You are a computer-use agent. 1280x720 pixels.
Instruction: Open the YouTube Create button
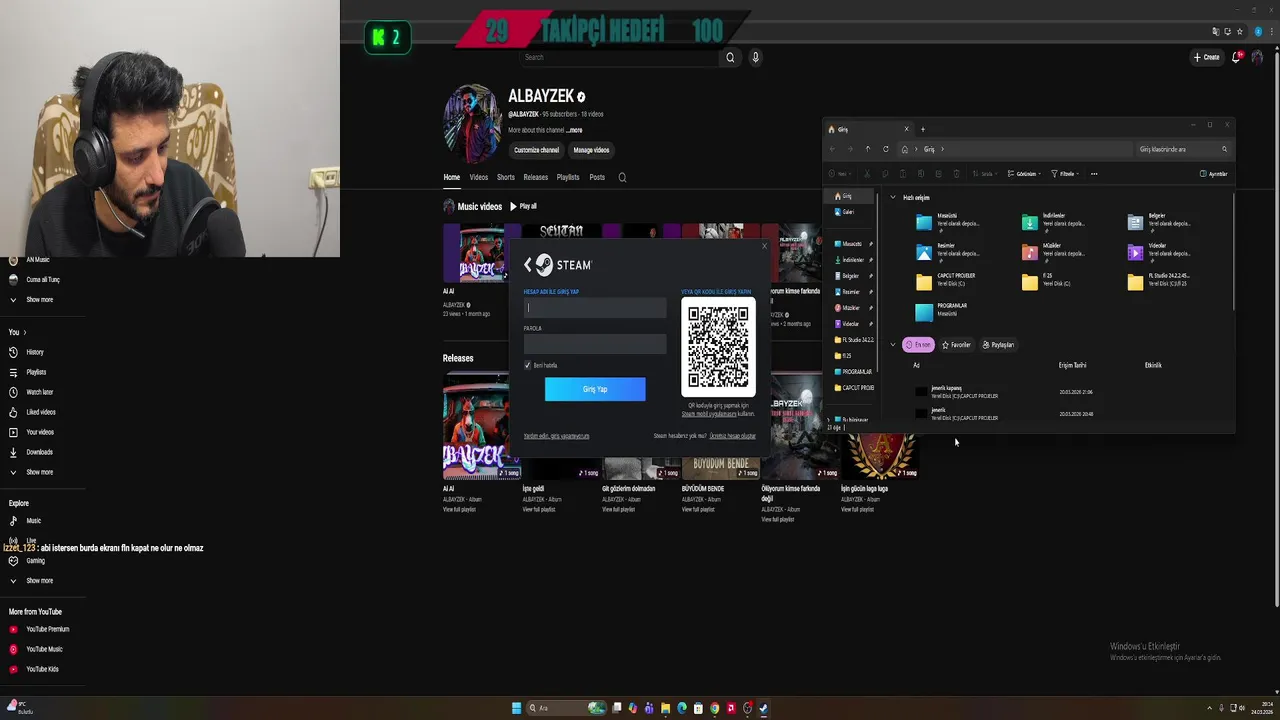coord(1207,57)
